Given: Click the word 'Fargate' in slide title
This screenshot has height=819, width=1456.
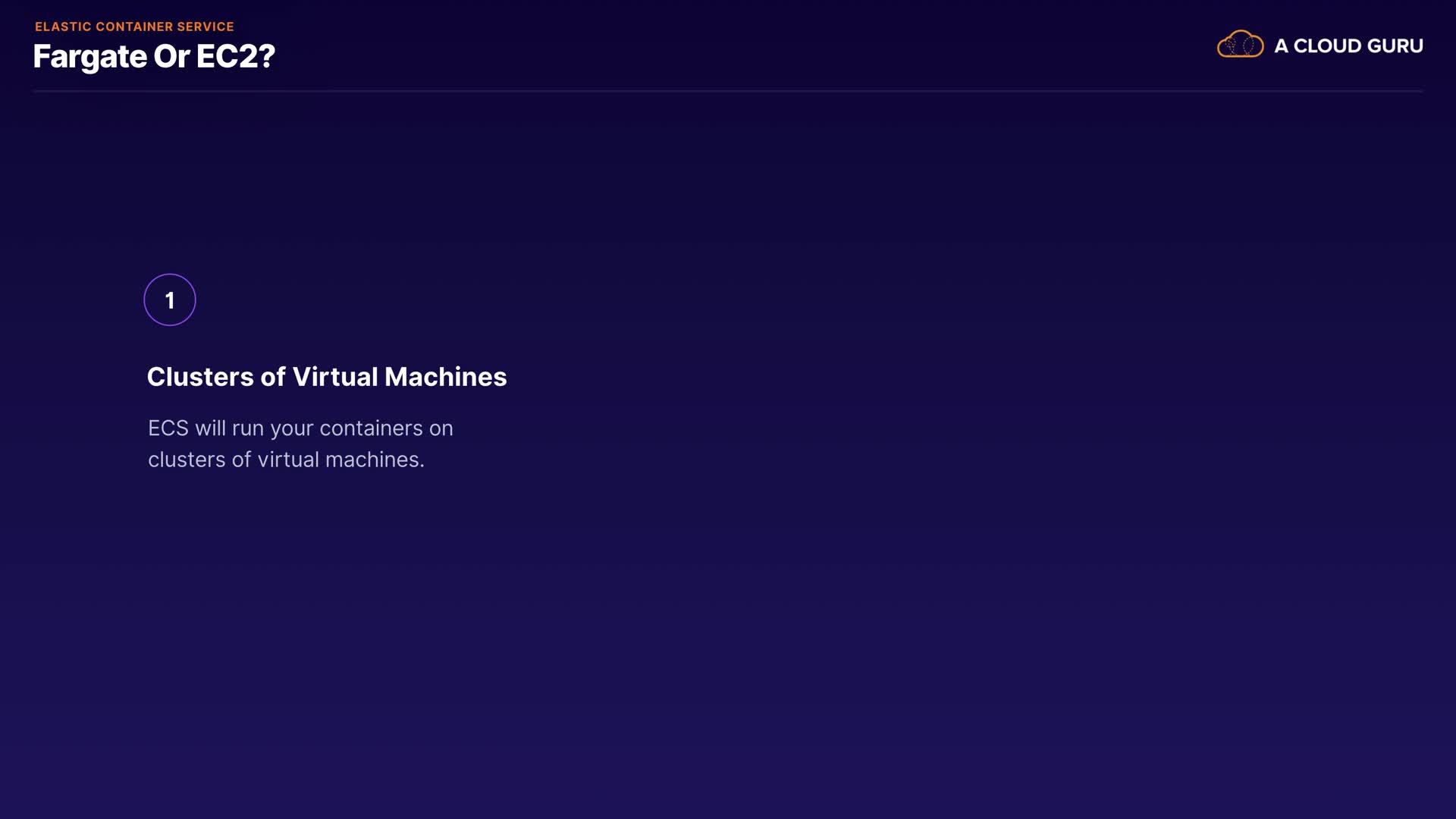Looking at the screenshot, I should click(89, 57).
